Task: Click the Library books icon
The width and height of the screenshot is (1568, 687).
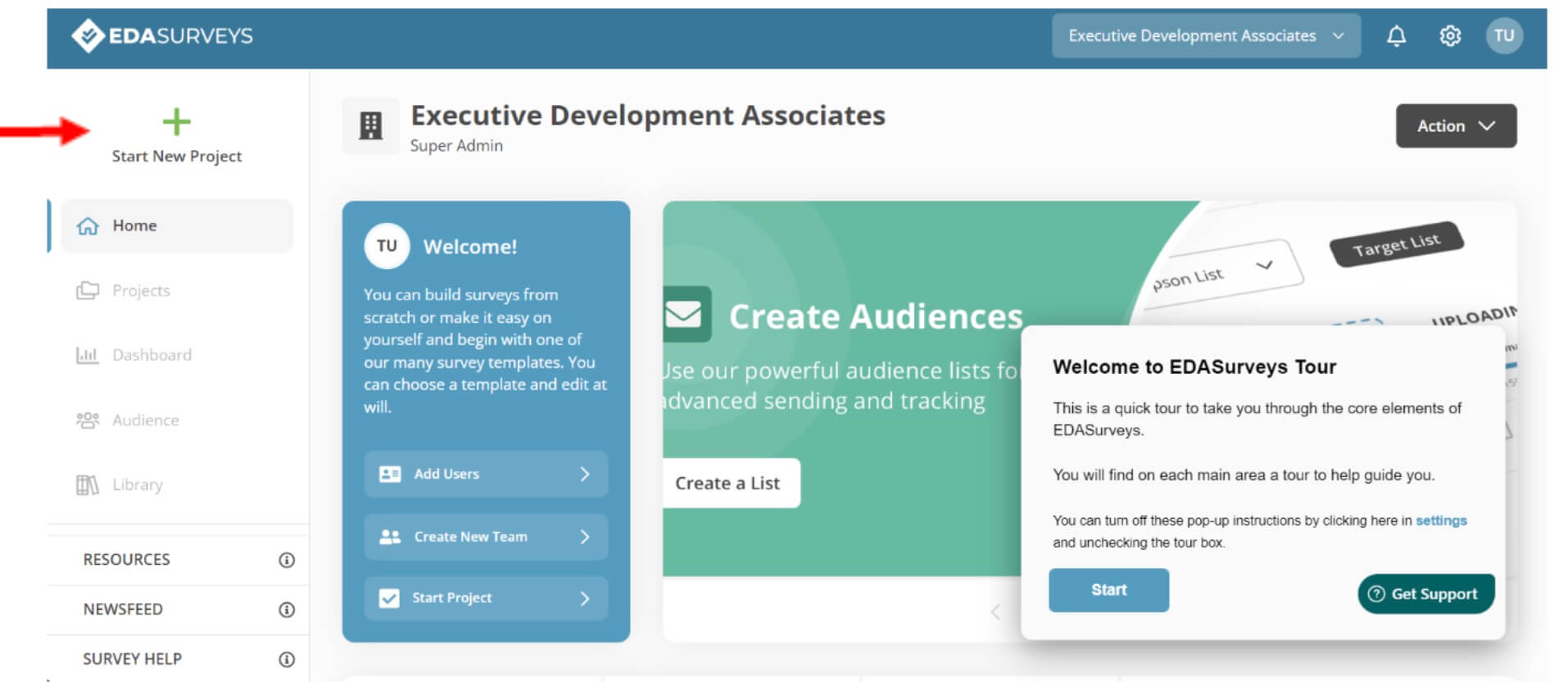Action: tap(87, 485)
